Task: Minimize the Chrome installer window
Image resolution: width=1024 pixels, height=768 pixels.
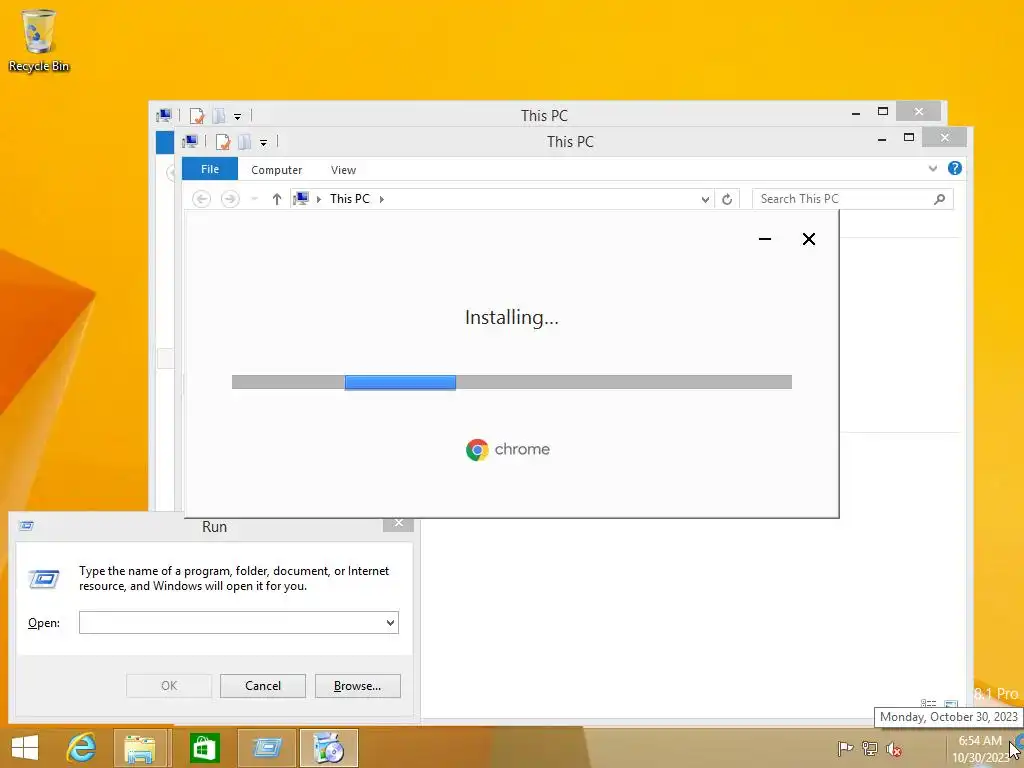Action: coord(765,239)
